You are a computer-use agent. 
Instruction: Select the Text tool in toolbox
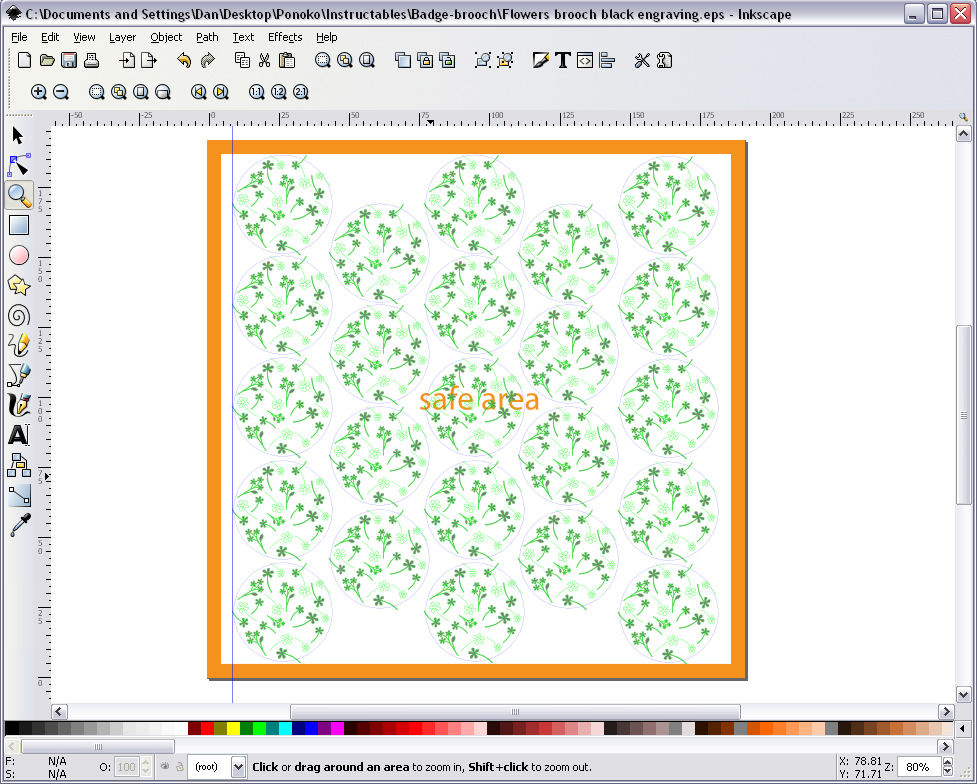pos(19,434)
